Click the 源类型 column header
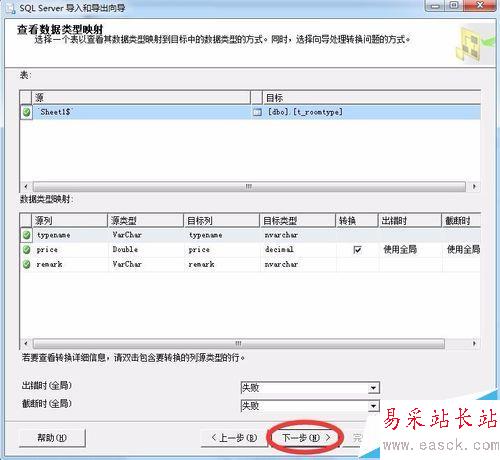The width and height of the screenshot is (500, 460). (x=146, y=220)
